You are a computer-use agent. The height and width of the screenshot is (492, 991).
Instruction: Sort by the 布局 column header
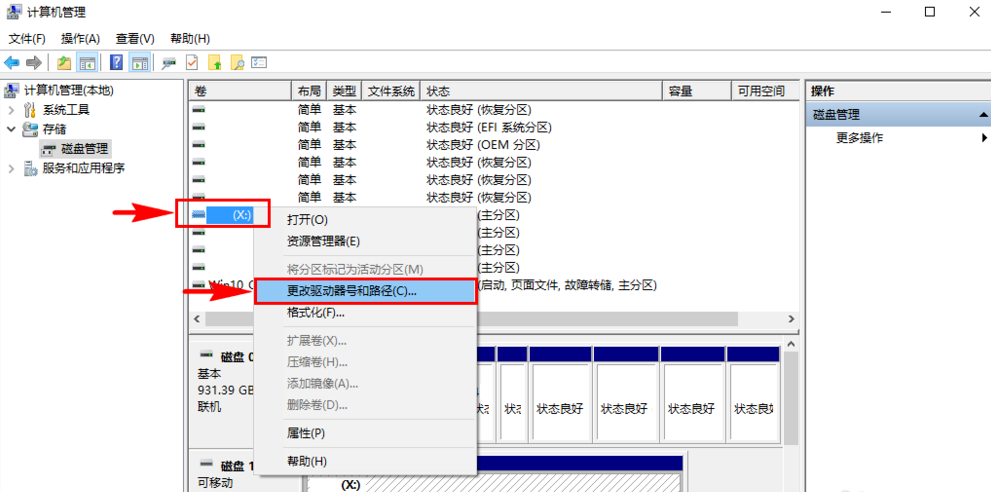click(x=309, y=91)
